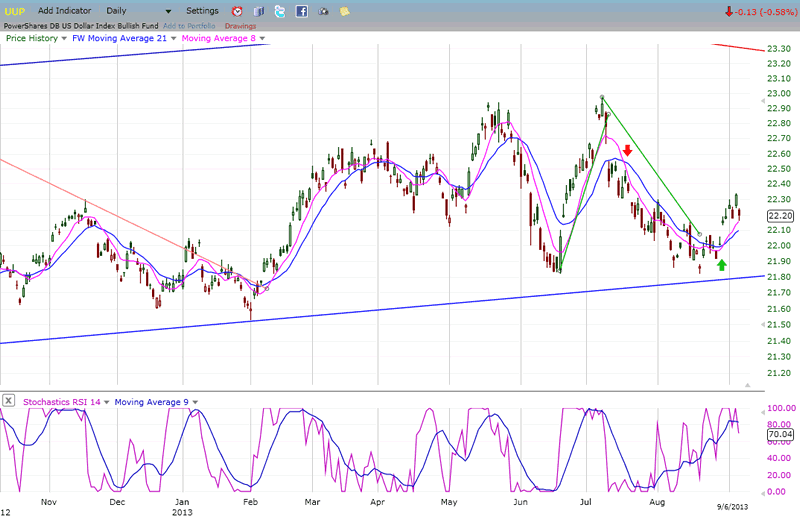This screenshot has width=800, height=516.
Task: Open the yellow sticky notes icon
Action: pyautogui.click(x=345, y=11)
